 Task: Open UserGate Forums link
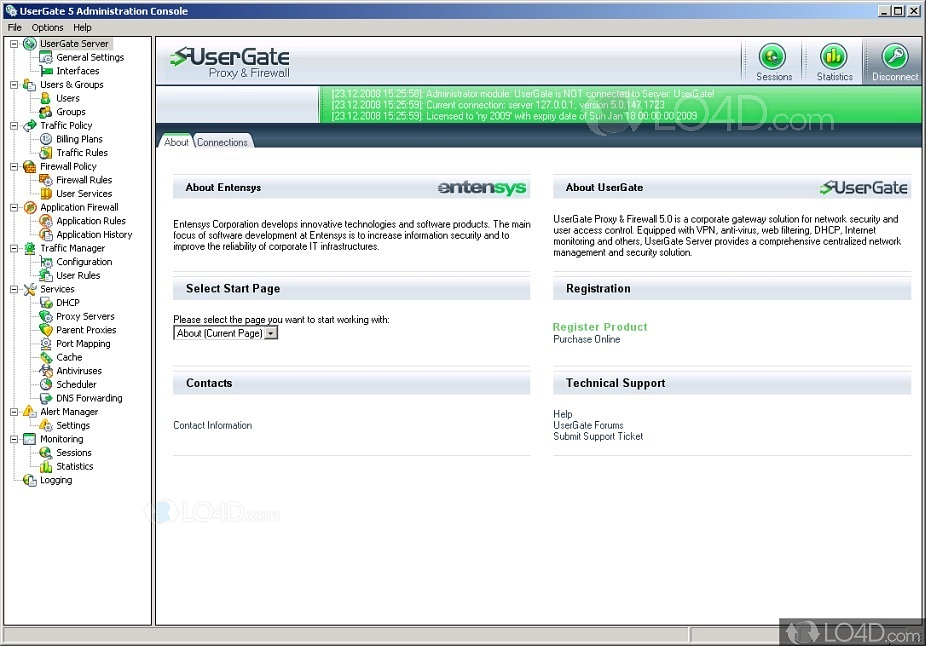[588, 425]
